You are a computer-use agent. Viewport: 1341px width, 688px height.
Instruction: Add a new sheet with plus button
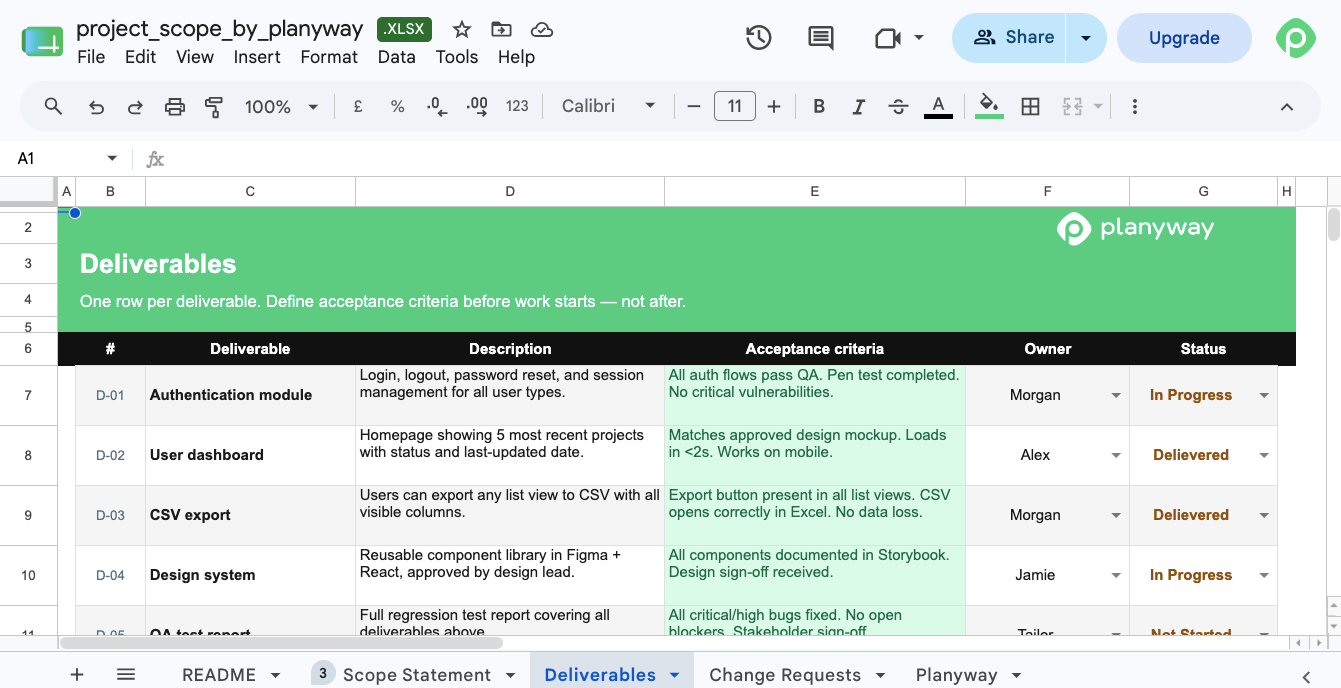(x=77, y=675)
